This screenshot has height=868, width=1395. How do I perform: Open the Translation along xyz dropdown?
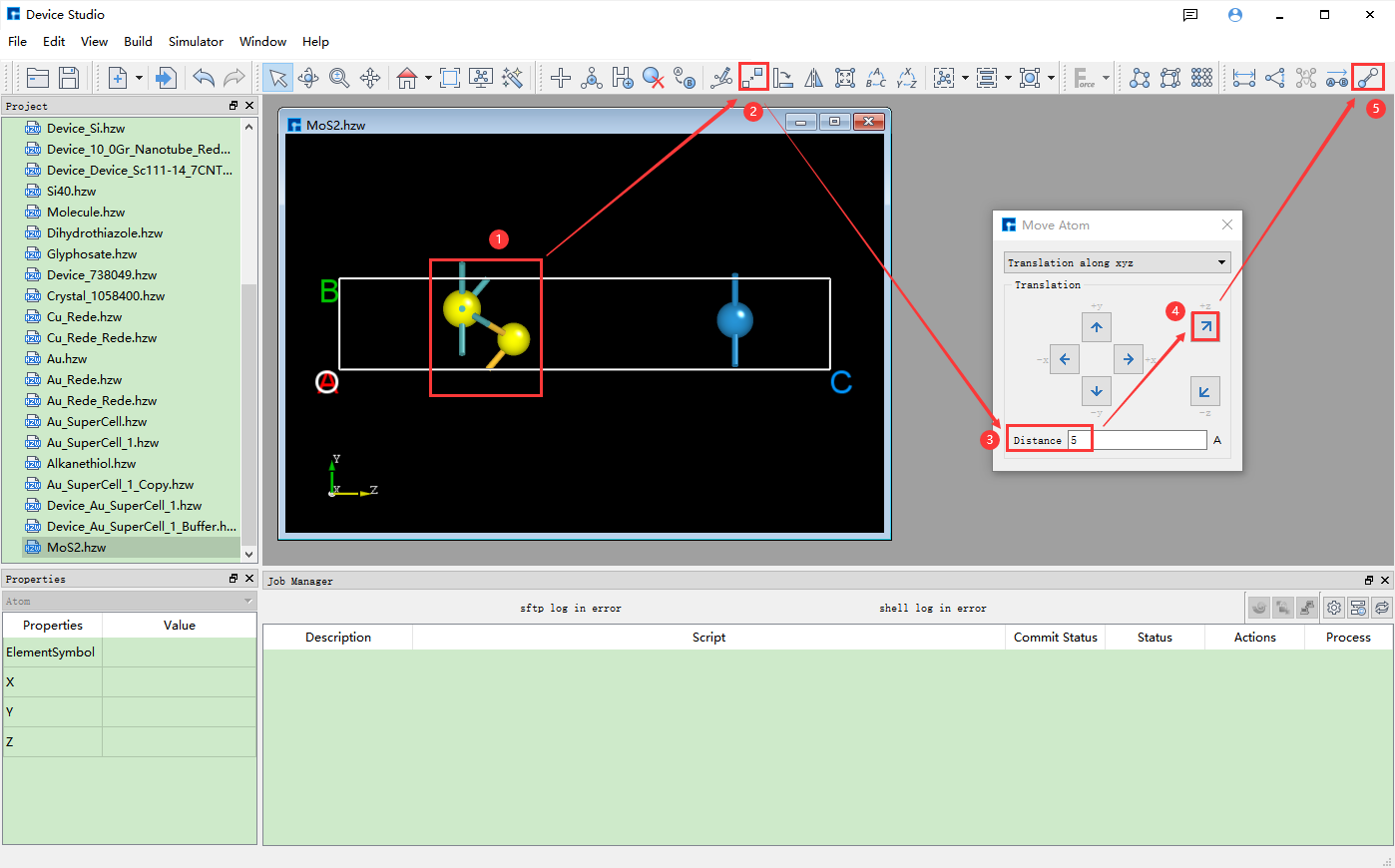1117,262
